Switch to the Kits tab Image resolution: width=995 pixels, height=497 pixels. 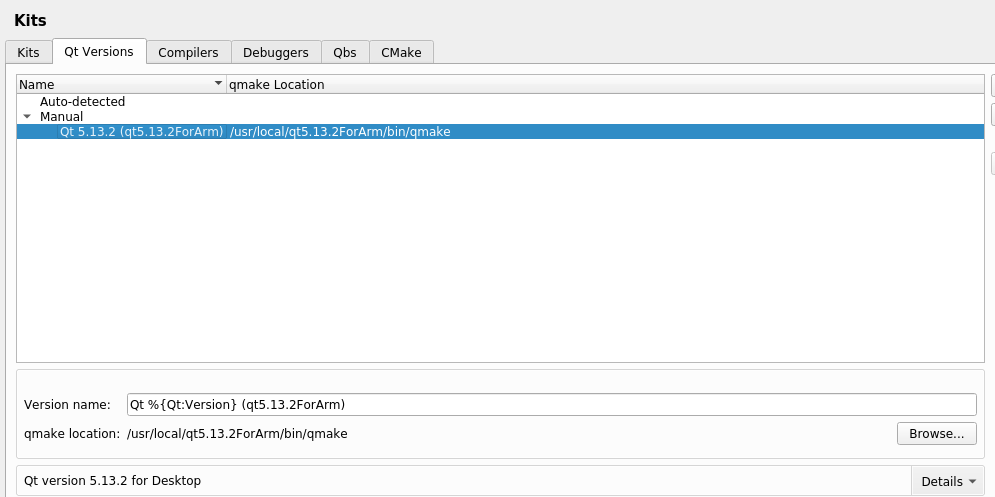29,52
